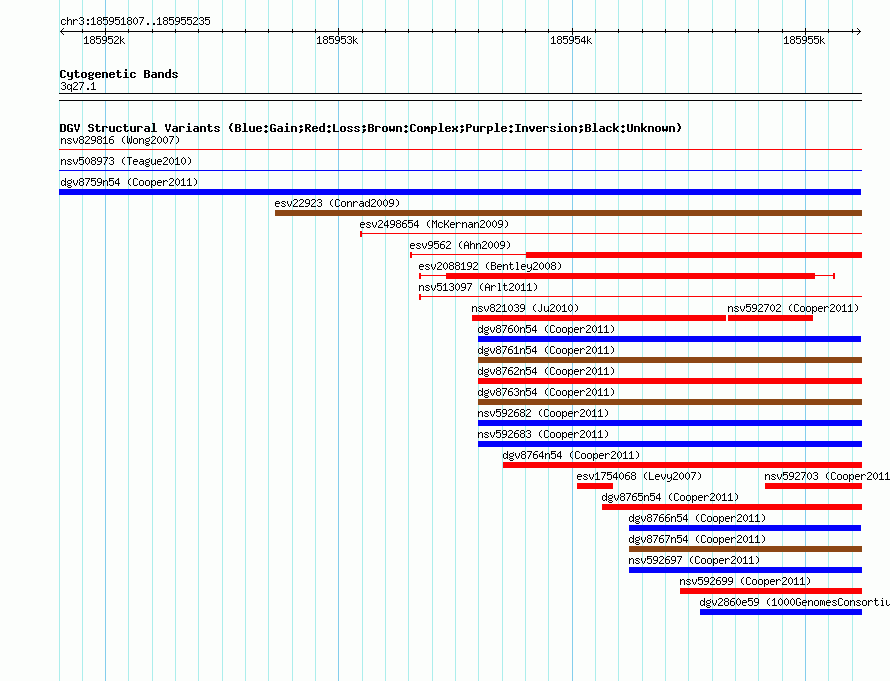Click the 185952k ruler label
This screenshot has height=681, width=890.
(104, 40)
